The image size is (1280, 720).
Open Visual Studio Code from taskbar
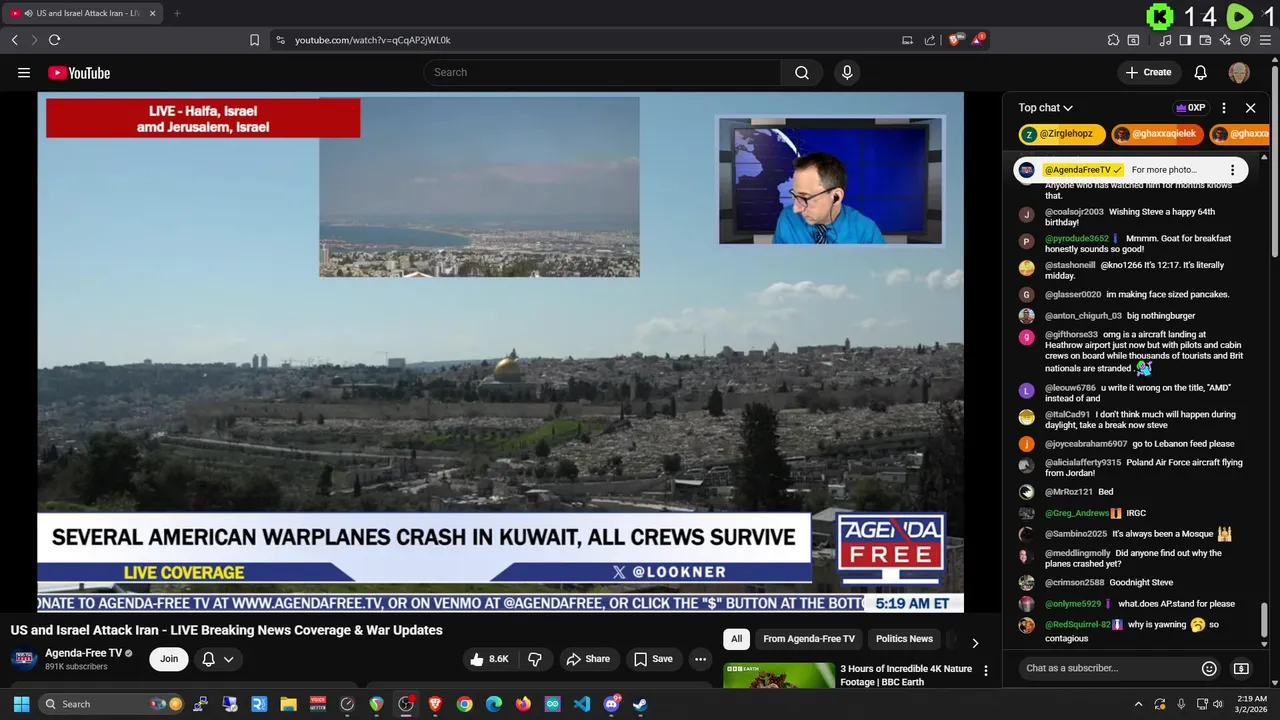tap(582, 704)
